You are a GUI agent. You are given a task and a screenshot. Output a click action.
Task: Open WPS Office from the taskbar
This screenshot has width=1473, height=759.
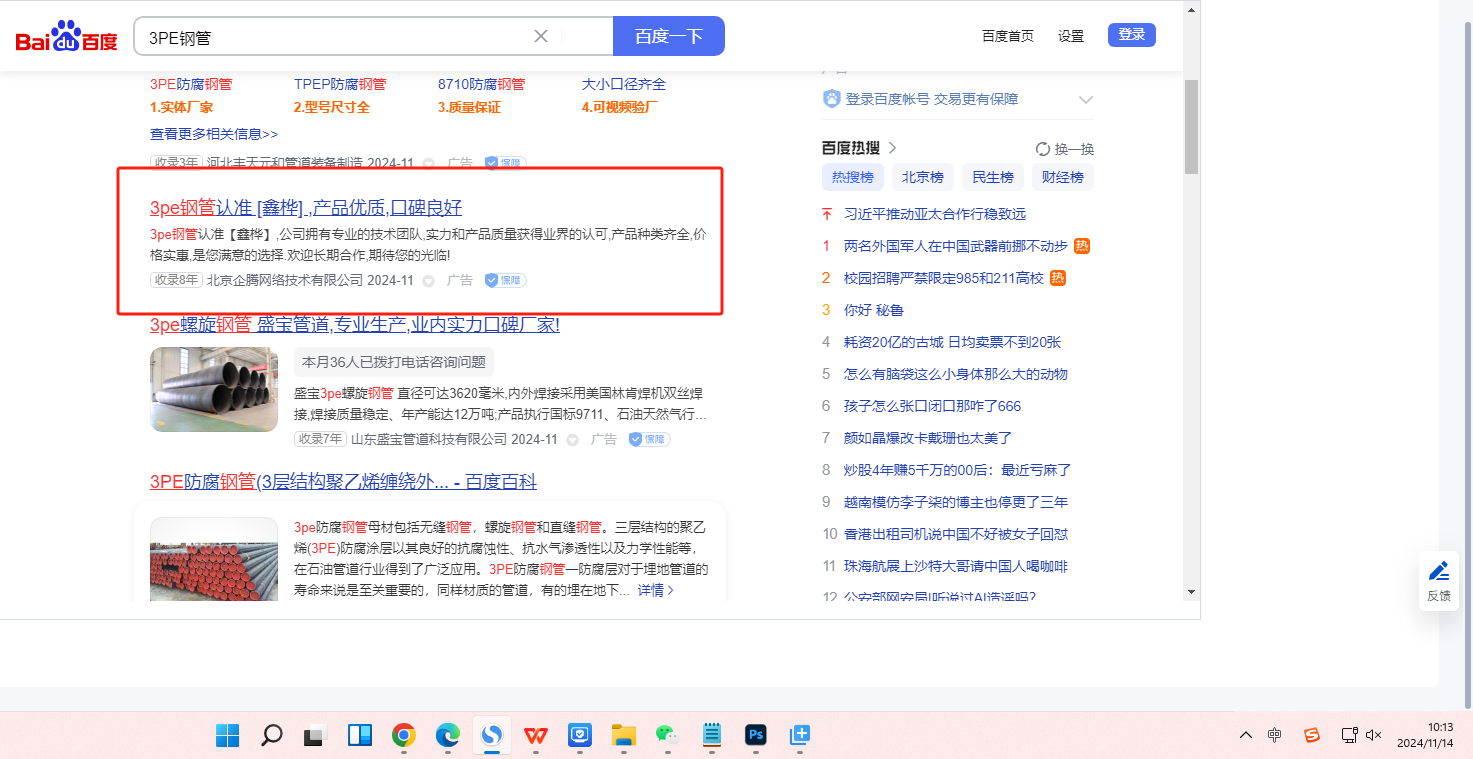tap(536, 736)
